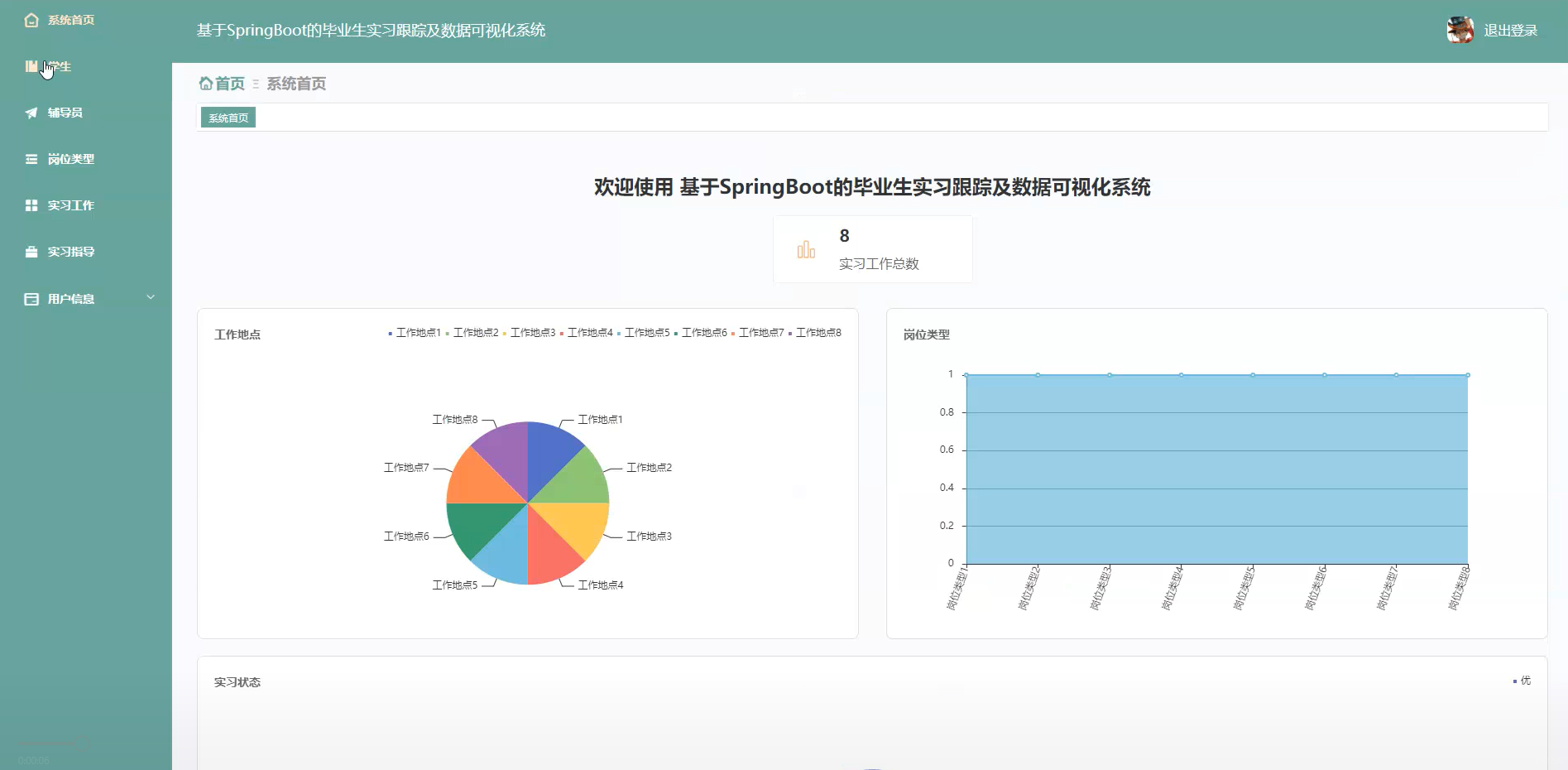Viewport: 1568px width, 770px height.
Task: Click the 工作地点6 pie label
Action: point(406,537)
